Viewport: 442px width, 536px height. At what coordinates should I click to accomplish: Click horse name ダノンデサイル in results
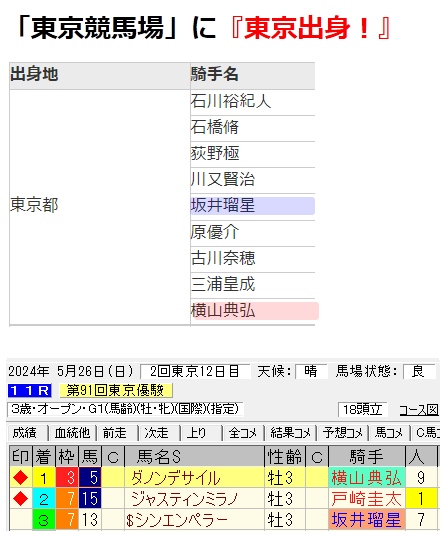(176, 478)
